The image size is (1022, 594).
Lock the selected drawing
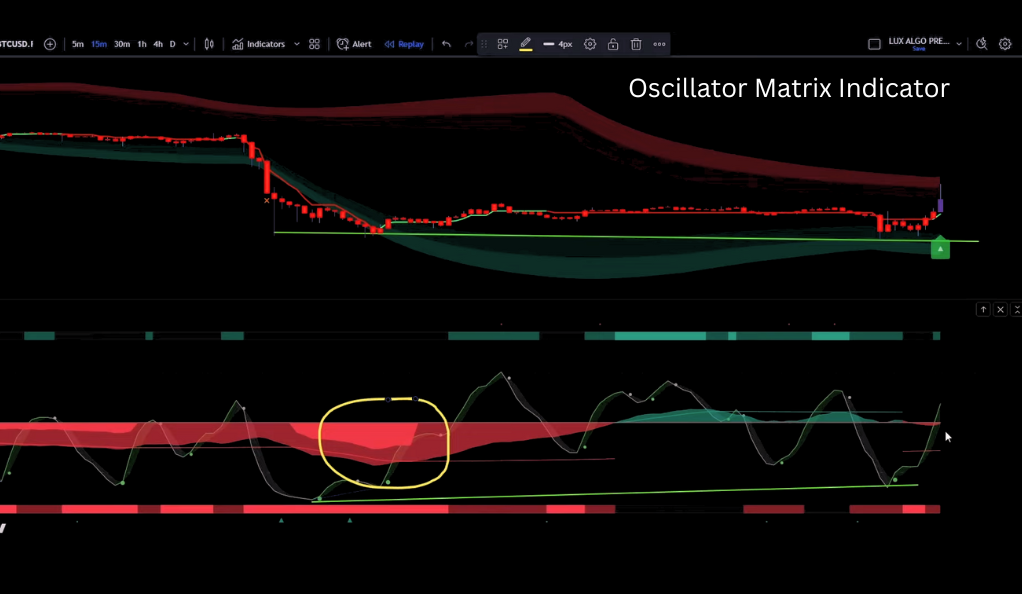tap(613, 44)
